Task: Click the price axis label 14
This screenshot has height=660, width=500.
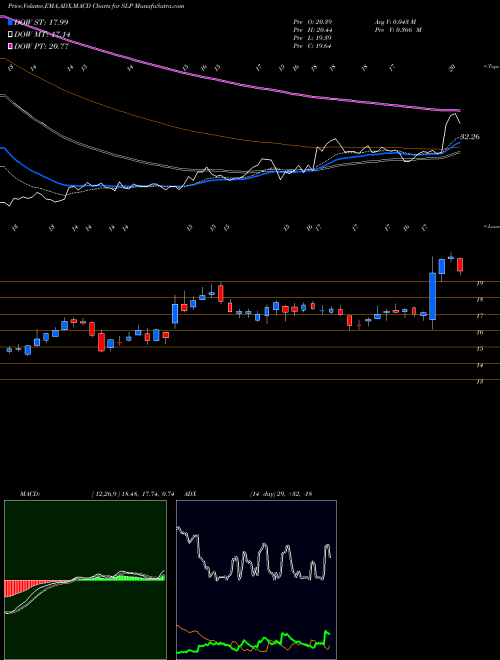Action: pos(479,365)
